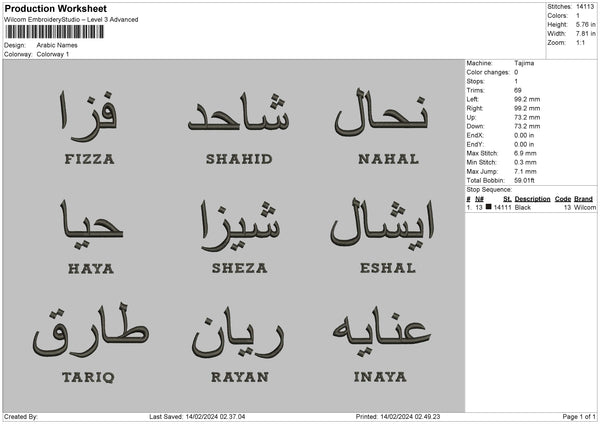
Task: Click the EndX value 0.00 in
Action: [x=524, y=135]
